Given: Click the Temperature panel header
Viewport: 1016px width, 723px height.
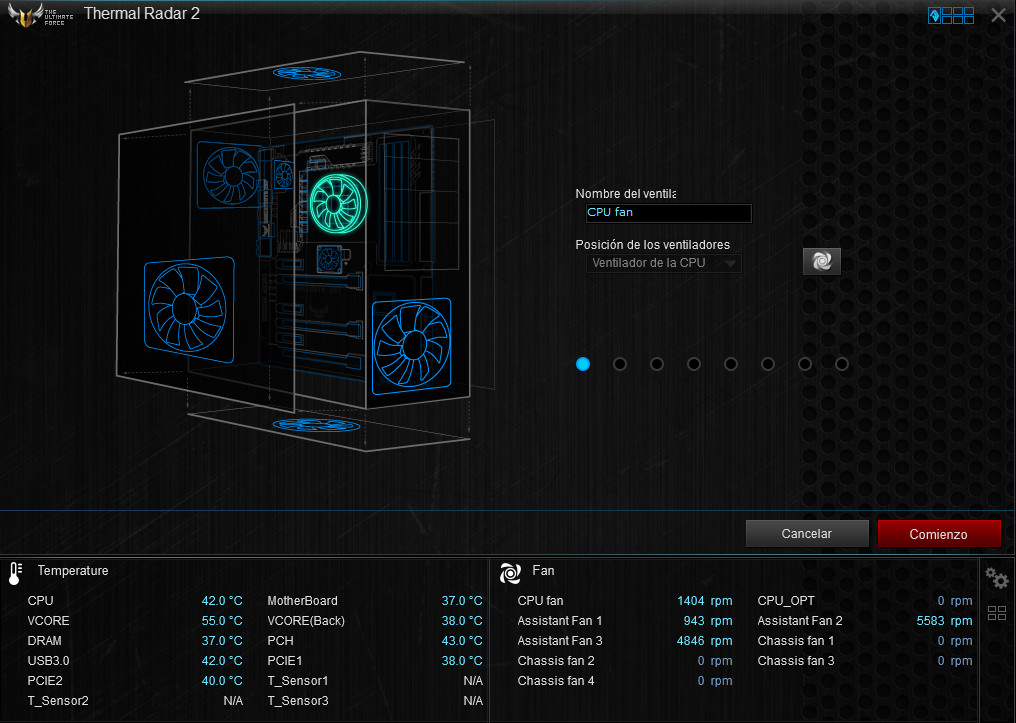Looking at the screenshot, I should tap(73, 571).
